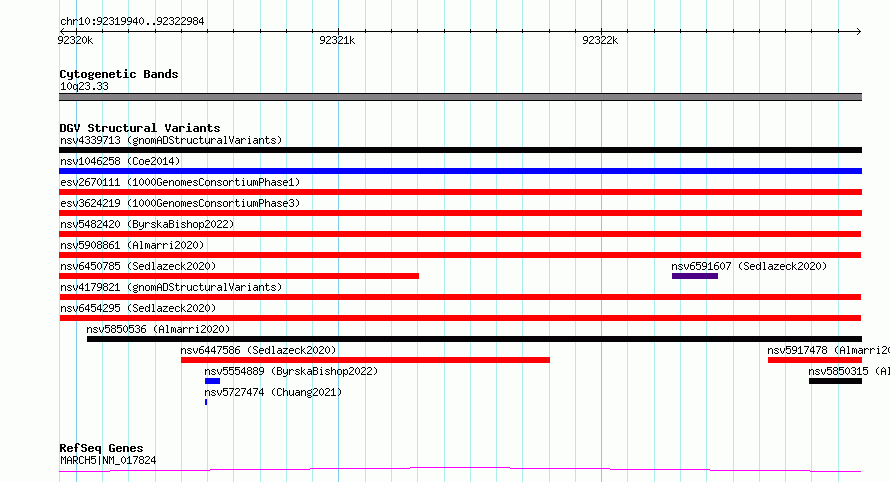Select the red nsv4179821 variant bar
Screen dimensions: 890x482
[460, 297]
